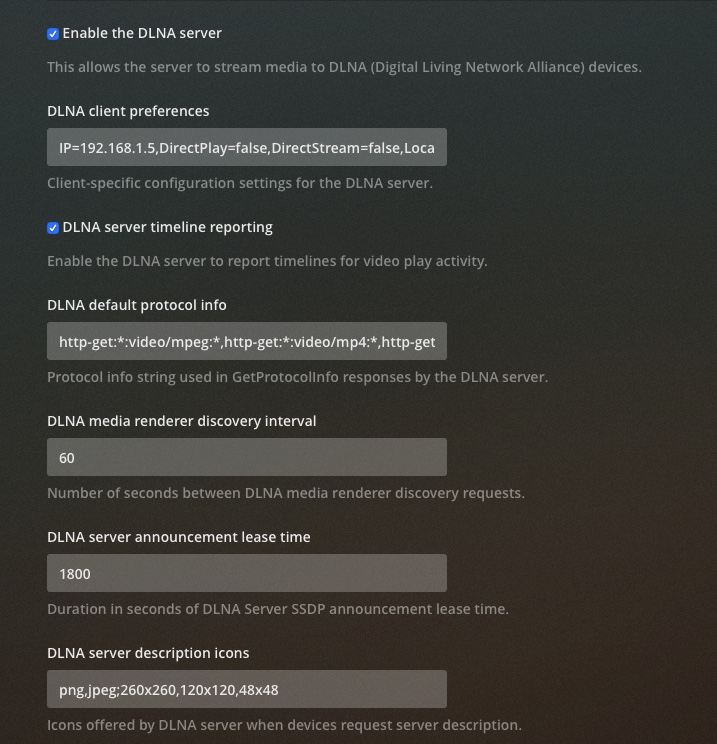
Task: Click the "DLNA default protocol info" heading label
Action: (x=137, y=305)
